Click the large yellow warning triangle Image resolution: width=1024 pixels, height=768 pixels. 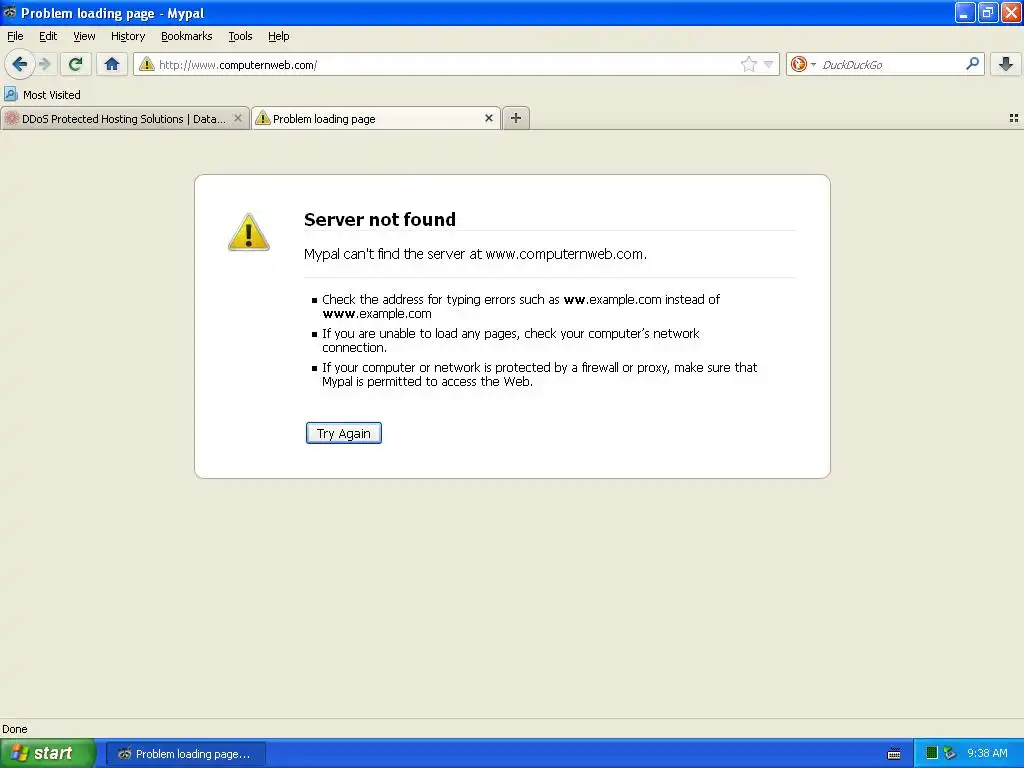pos(248,232)
